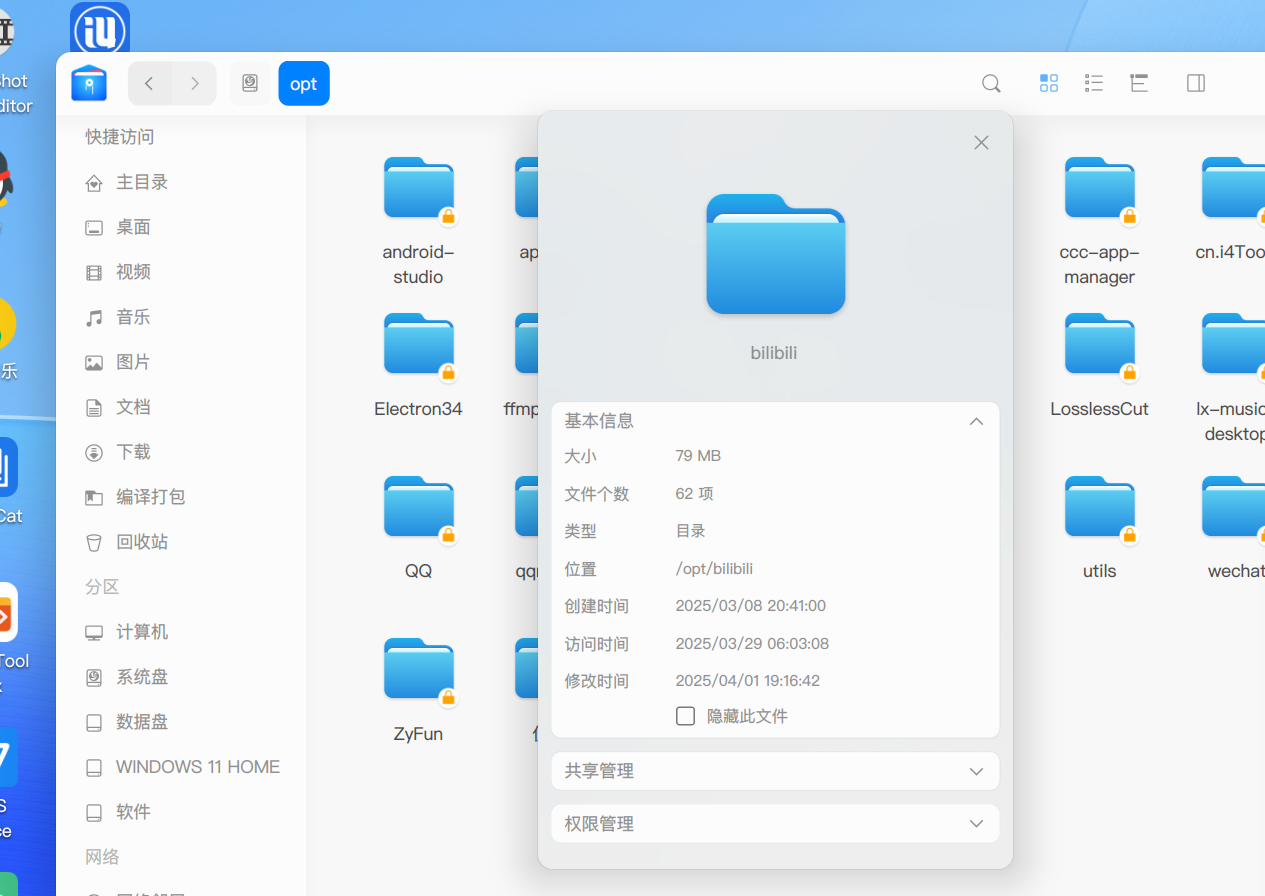Open the iu desktop app icon
The height and width of the screenshot is (896, 1265).
[100, 28]
